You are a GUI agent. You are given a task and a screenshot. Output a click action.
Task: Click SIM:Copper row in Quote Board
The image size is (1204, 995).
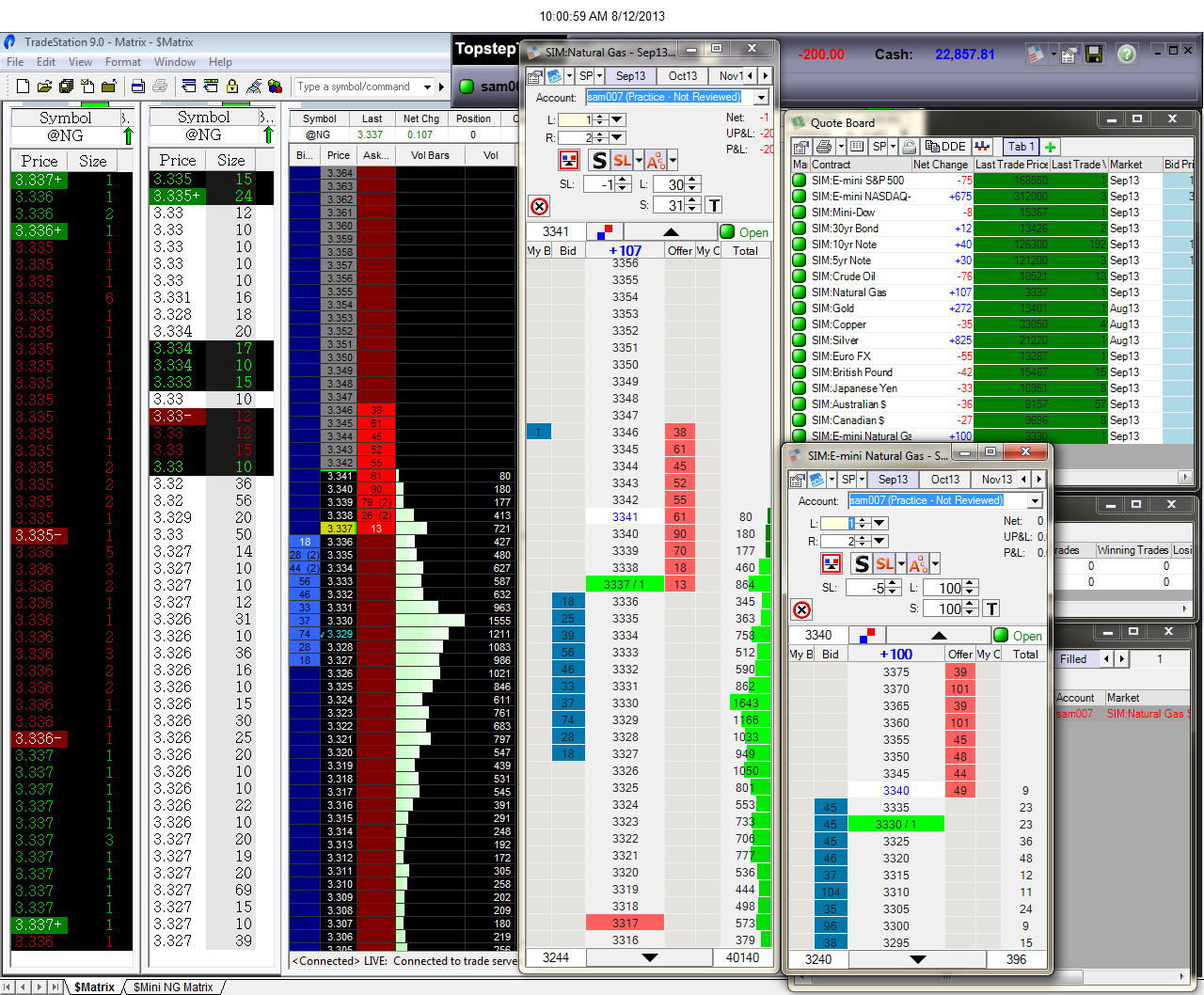click(992, 324)
